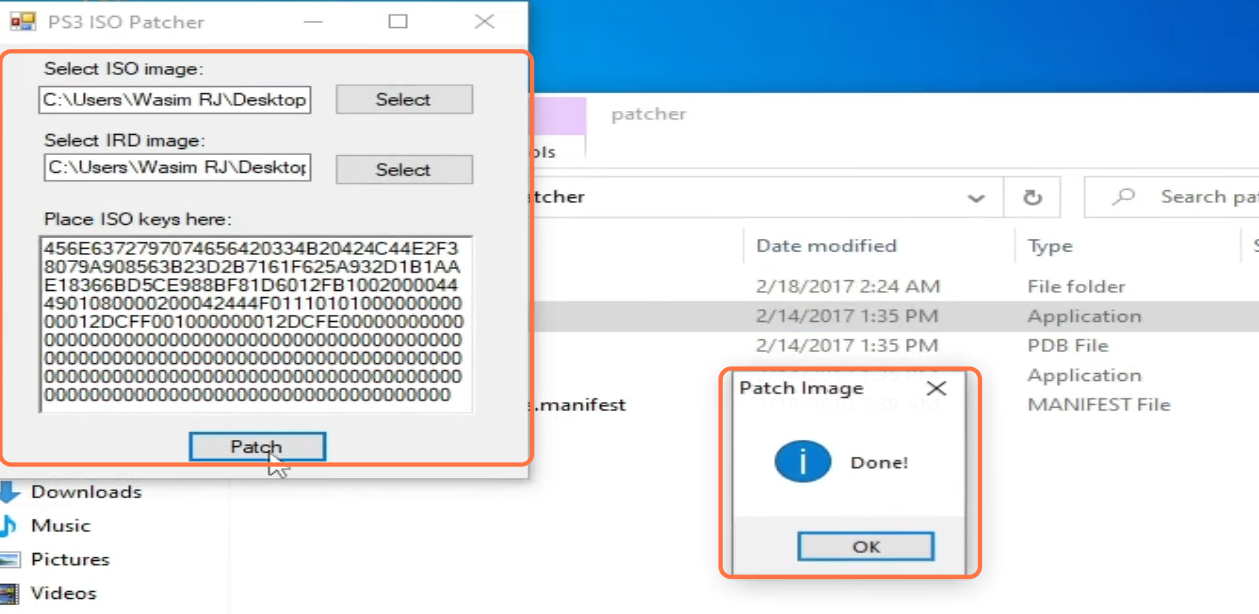Expand the Explorer address bar history dropdown
Viewport: 1259px width, 614px height.
976,198
